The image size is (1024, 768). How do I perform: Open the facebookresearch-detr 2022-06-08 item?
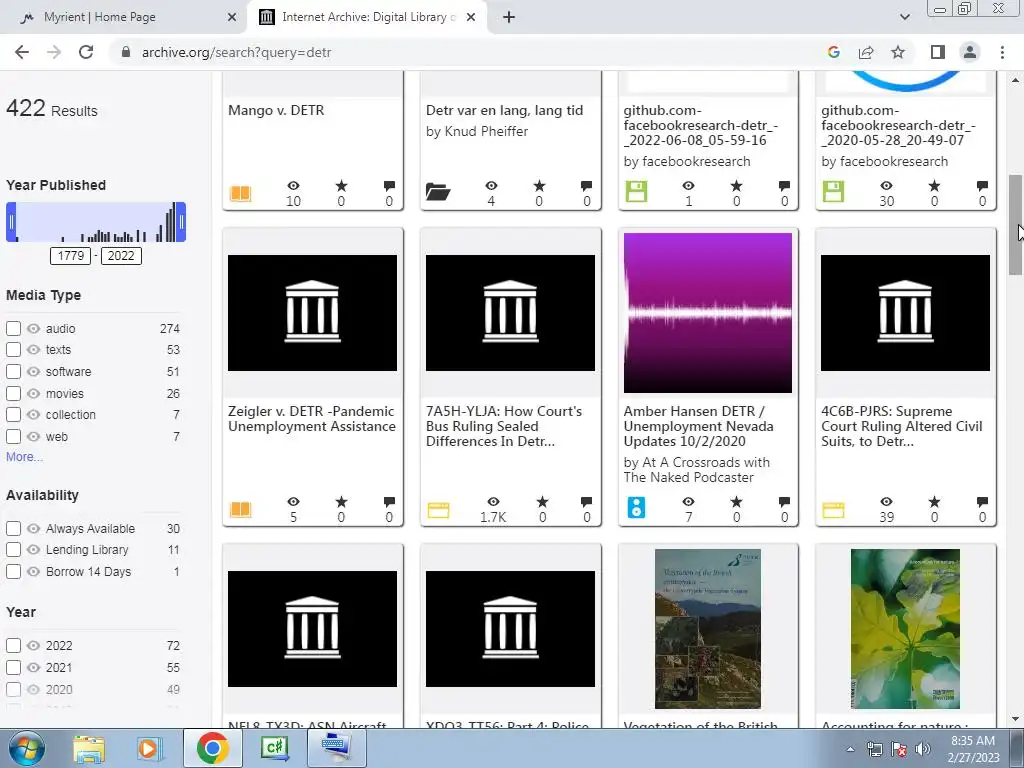701,125
